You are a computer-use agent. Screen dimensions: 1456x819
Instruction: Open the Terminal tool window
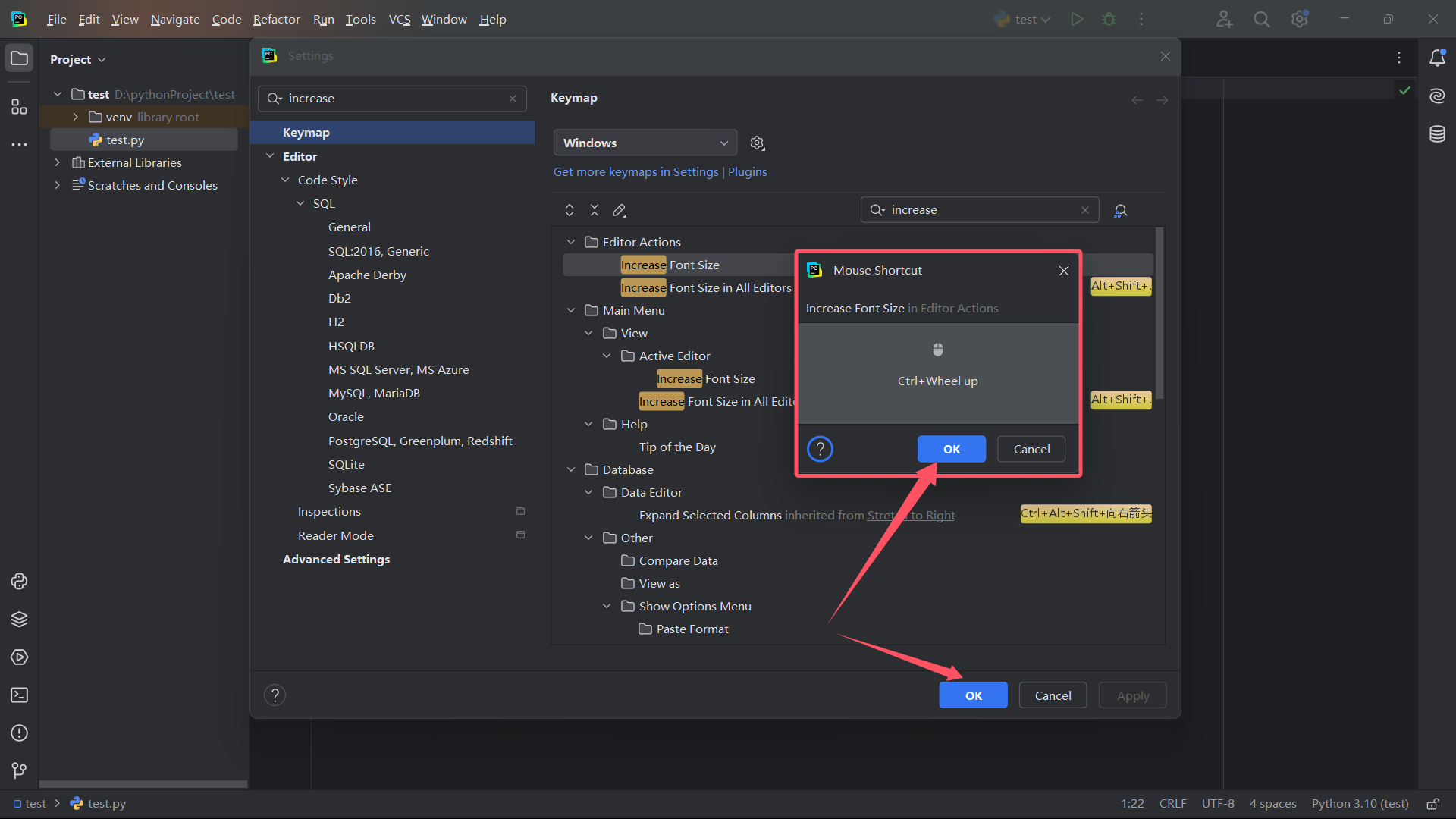(19, 695)
